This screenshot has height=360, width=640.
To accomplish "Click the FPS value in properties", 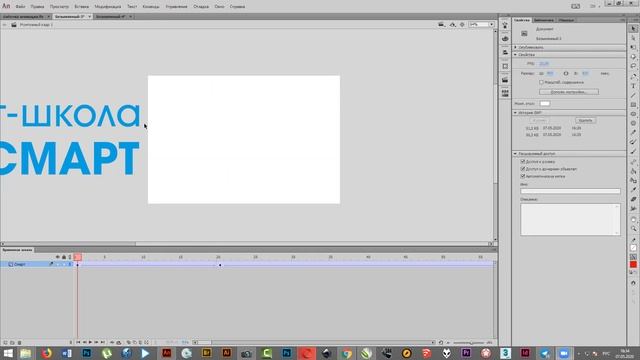I will pyautogui.click(x=544, y=64).
